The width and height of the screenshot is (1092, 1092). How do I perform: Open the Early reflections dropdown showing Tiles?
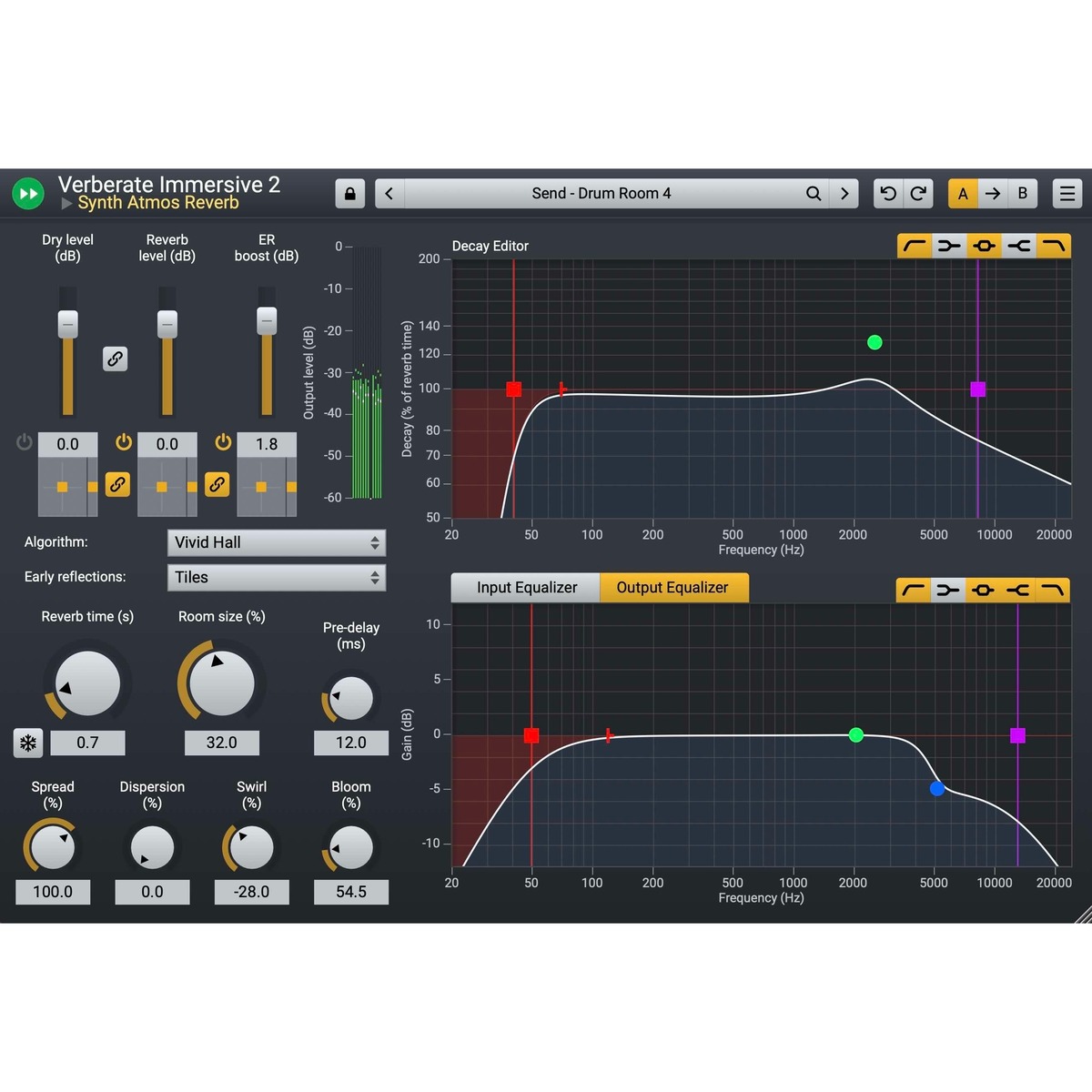(x=276, y=577)
